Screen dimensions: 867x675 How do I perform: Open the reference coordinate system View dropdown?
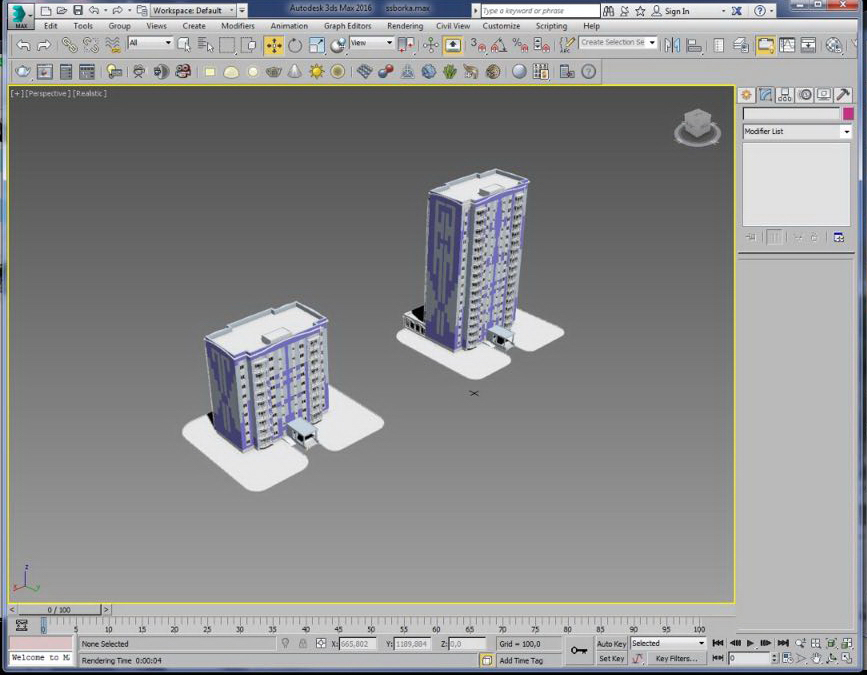(371, 43)
